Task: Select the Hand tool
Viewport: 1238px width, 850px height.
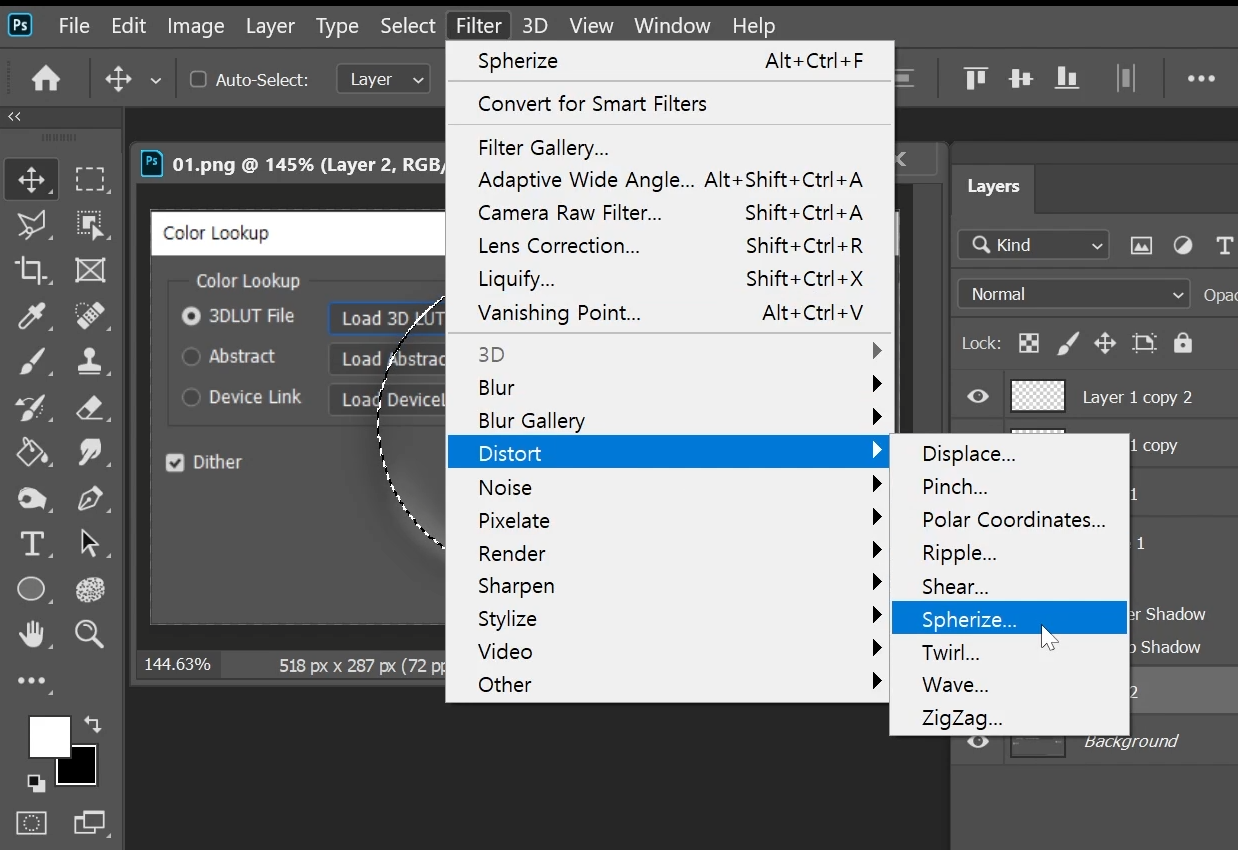Action: [31, 634]
